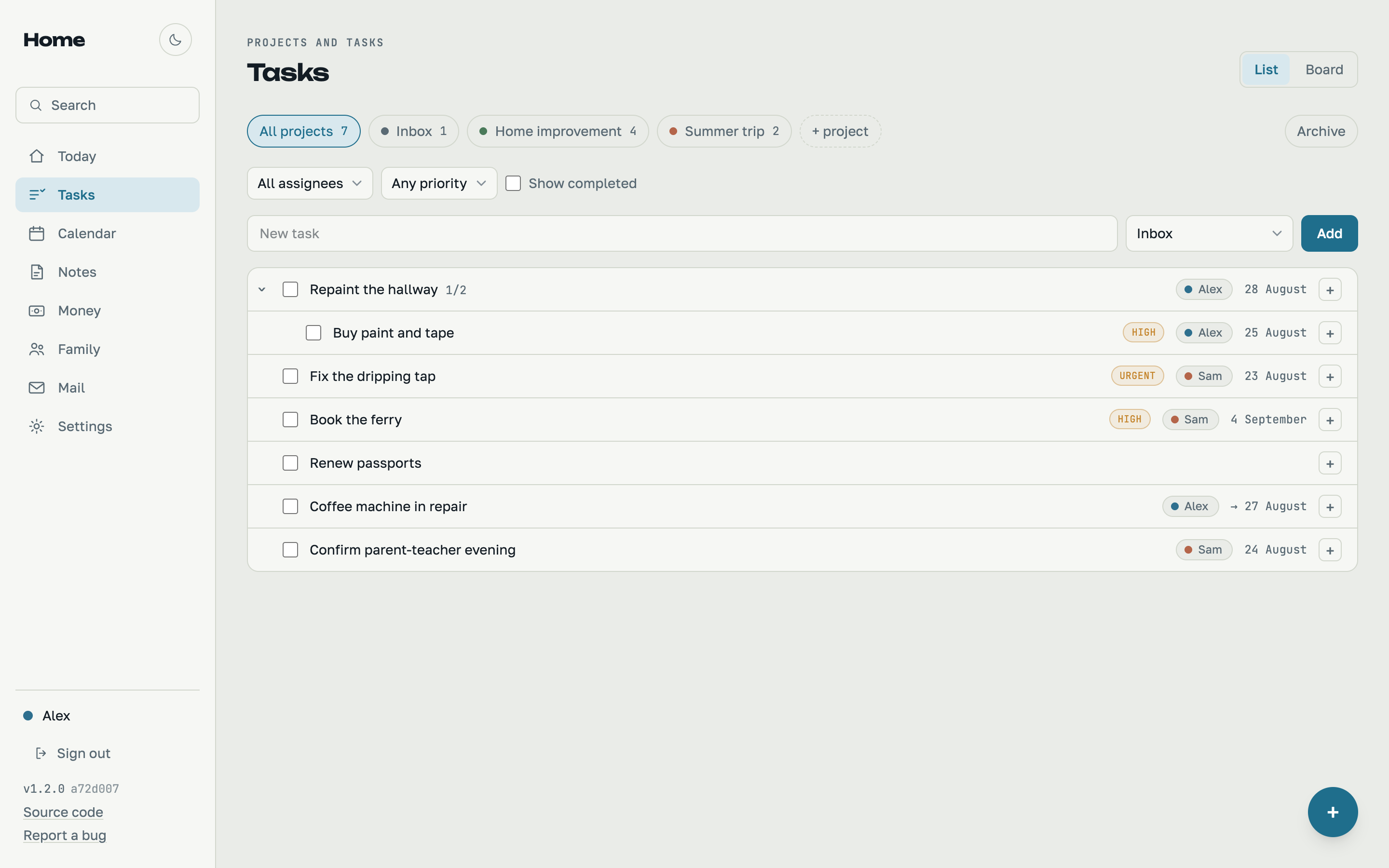
Task: Open the Archive
Action: click(x=1321, y=131)
